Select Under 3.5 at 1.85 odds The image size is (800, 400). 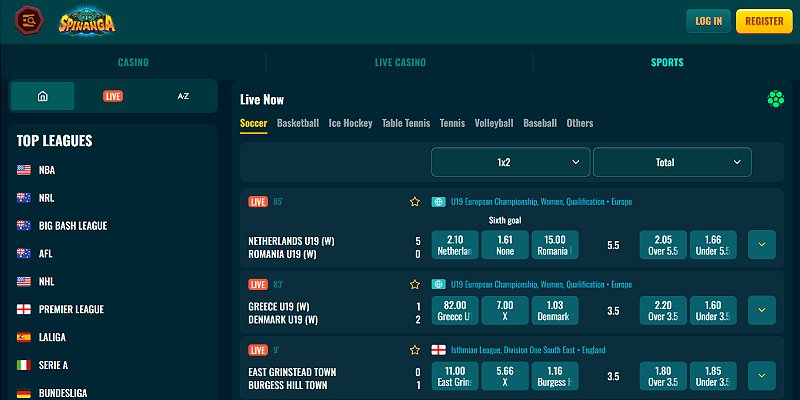pyautogui.click(x=713, y=376)
